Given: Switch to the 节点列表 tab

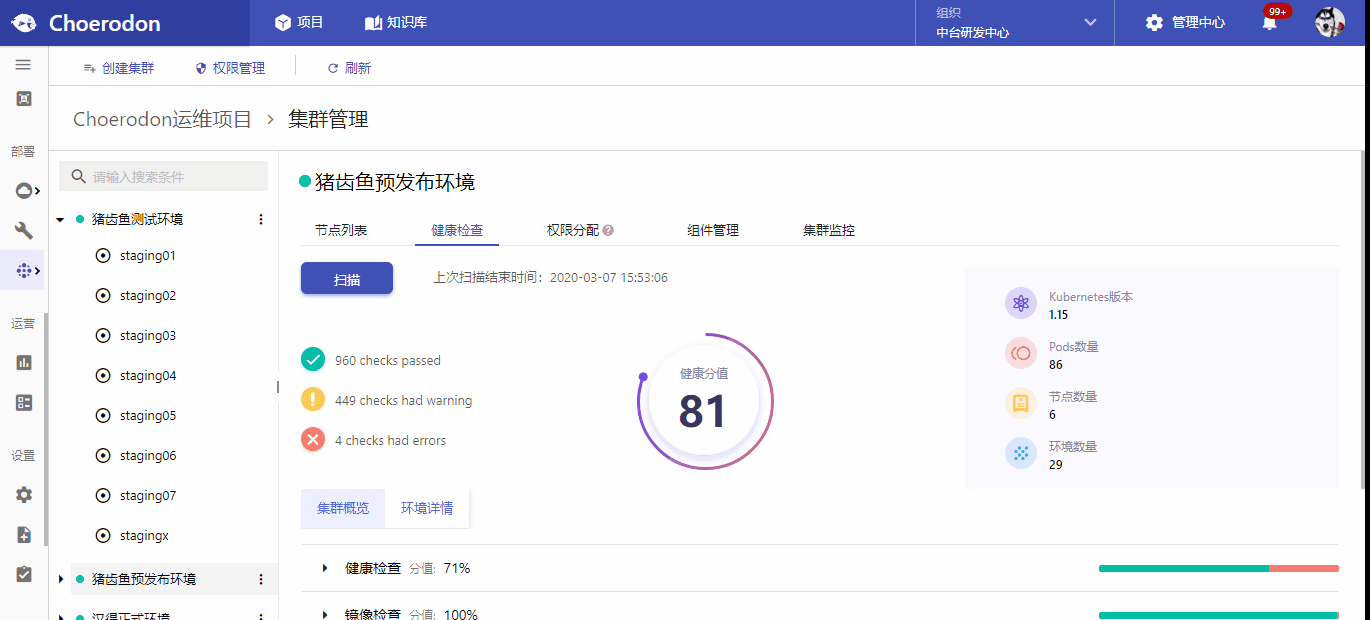Looking at the screenshot, I should (x=341, y=230).
